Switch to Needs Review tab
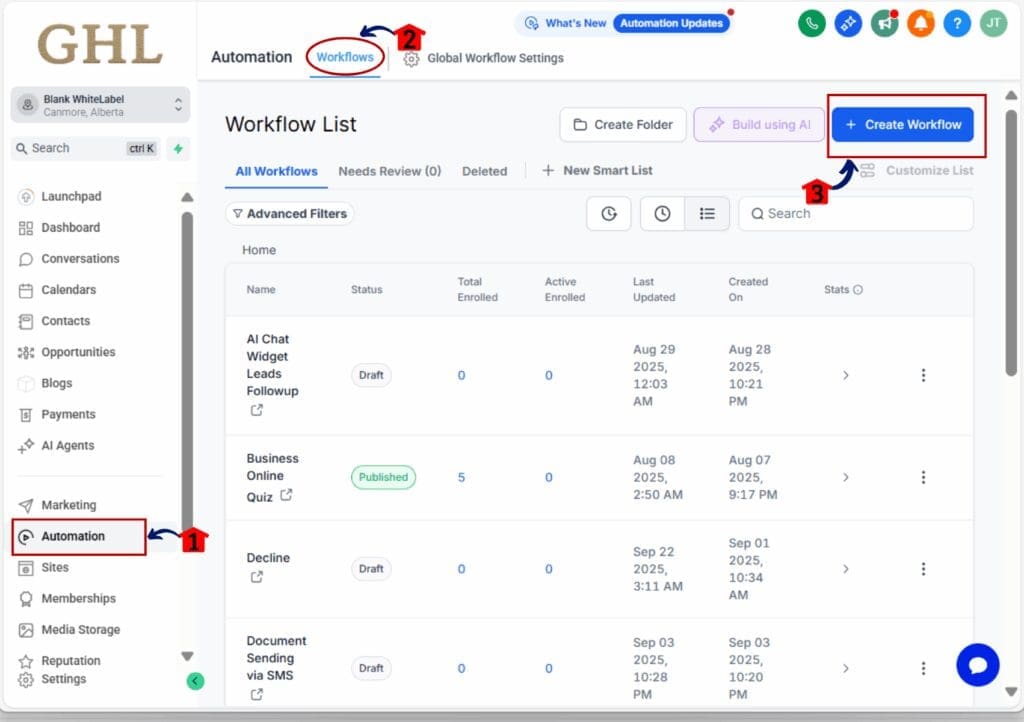Image resolution: width=1024 pixels, height=722 pixels. (389, 171)
